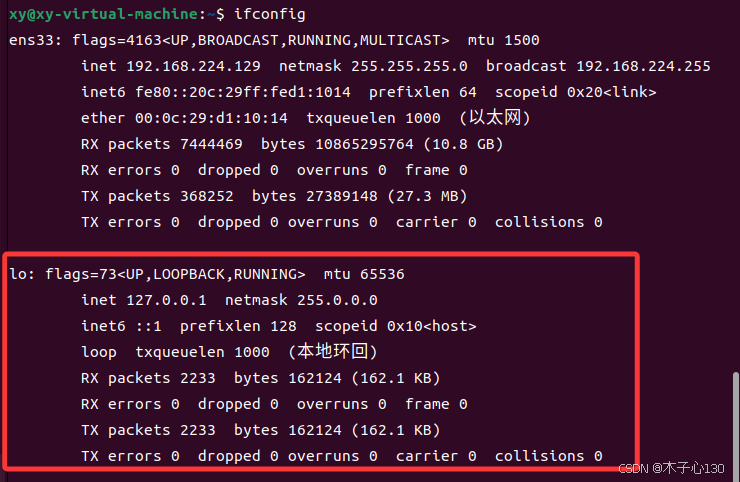Click the ifconfig command text
The height and width of the screenshot is (482, 740).
pyautogui.click(x=269, y=14)
